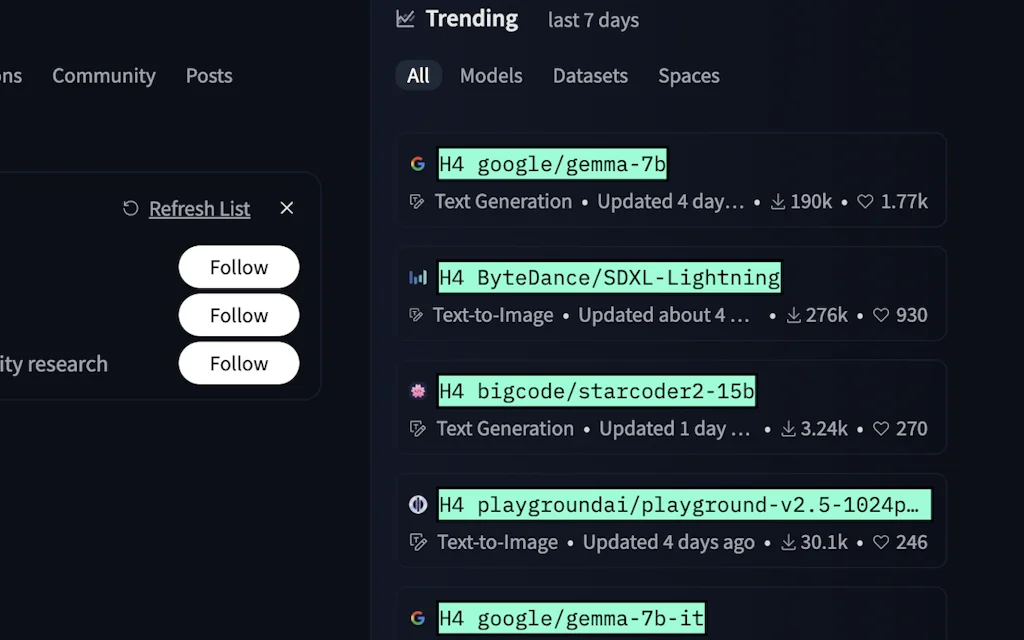Click the Text Generation tag icon on starcoder2-15b
Viewport: 1024px width, 640px height.
[x=417, y=429]
